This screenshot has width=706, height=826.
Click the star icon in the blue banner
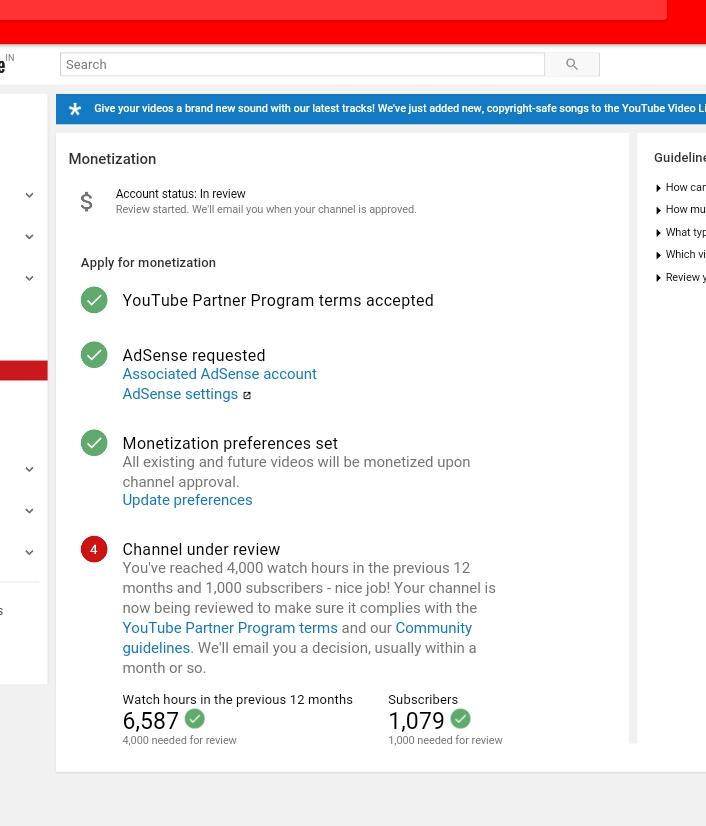pos(75,109)
